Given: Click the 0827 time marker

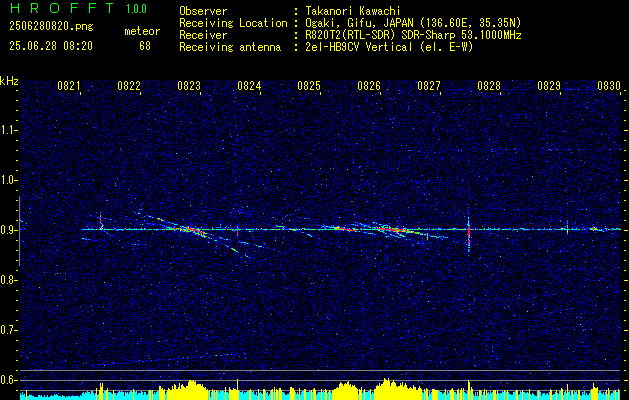Looking at the screenshot, I should pyautogui.click(x=429, y=86).
